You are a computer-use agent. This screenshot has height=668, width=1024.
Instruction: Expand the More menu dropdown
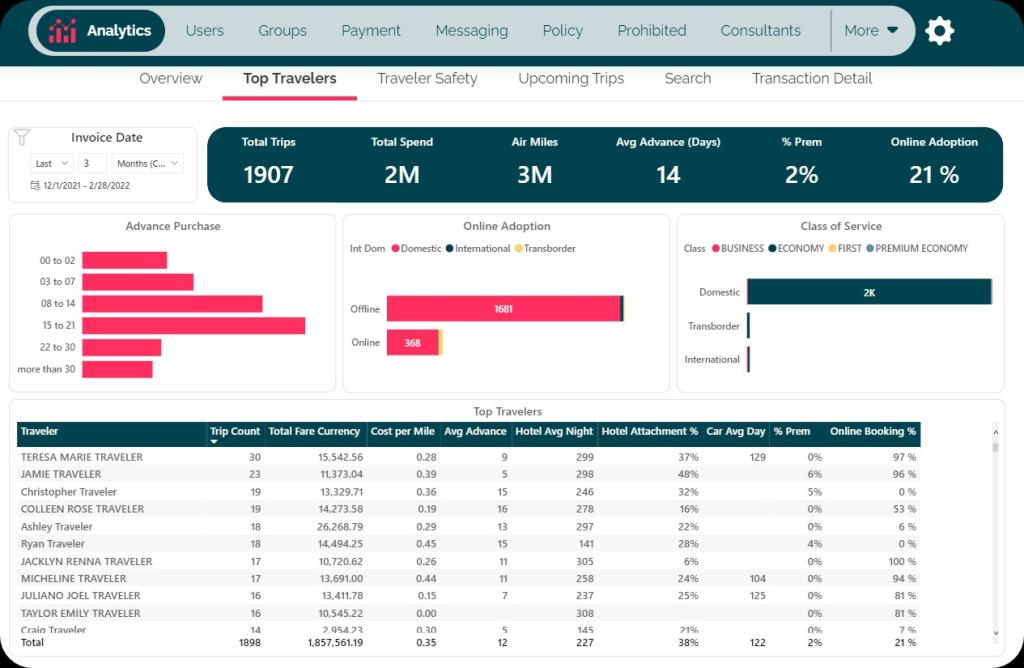click(x=870, y=31)
